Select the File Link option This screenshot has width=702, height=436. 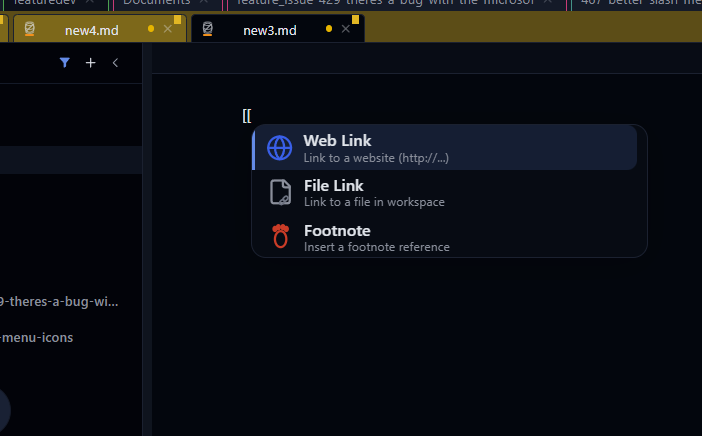click(445, 192)
